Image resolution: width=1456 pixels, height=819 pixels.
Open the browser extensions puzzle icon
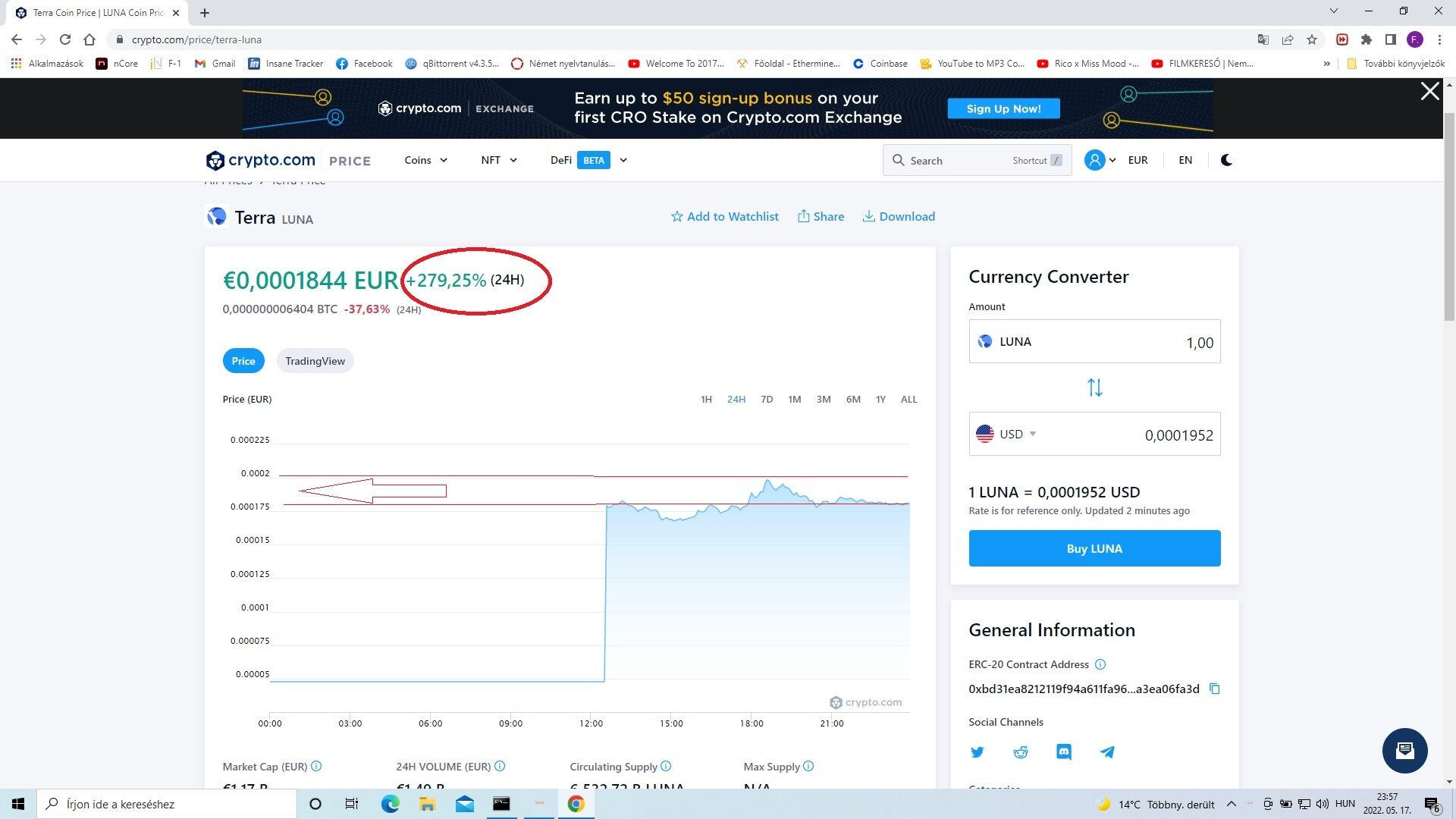coord(1367,39)
